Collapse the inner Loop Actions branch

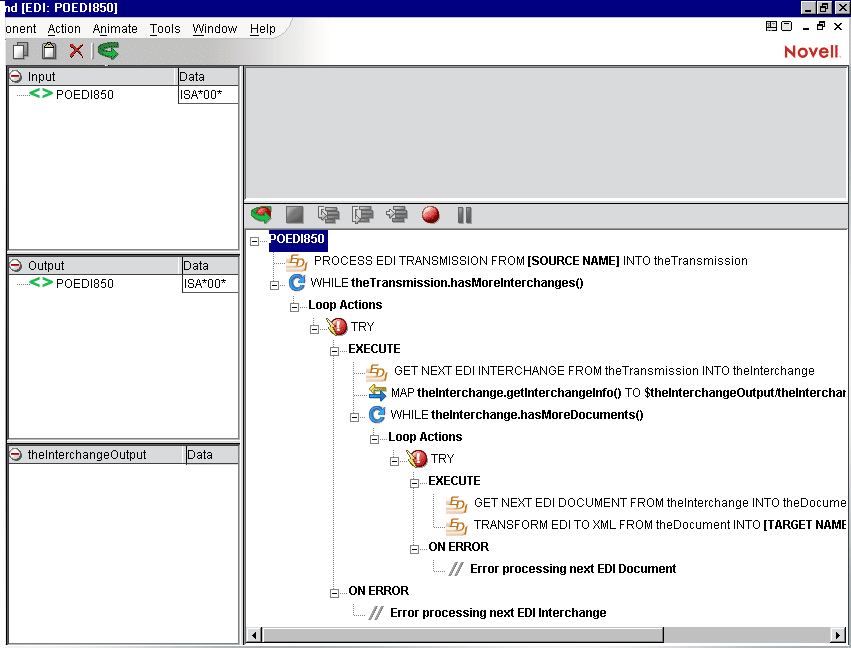374,437
